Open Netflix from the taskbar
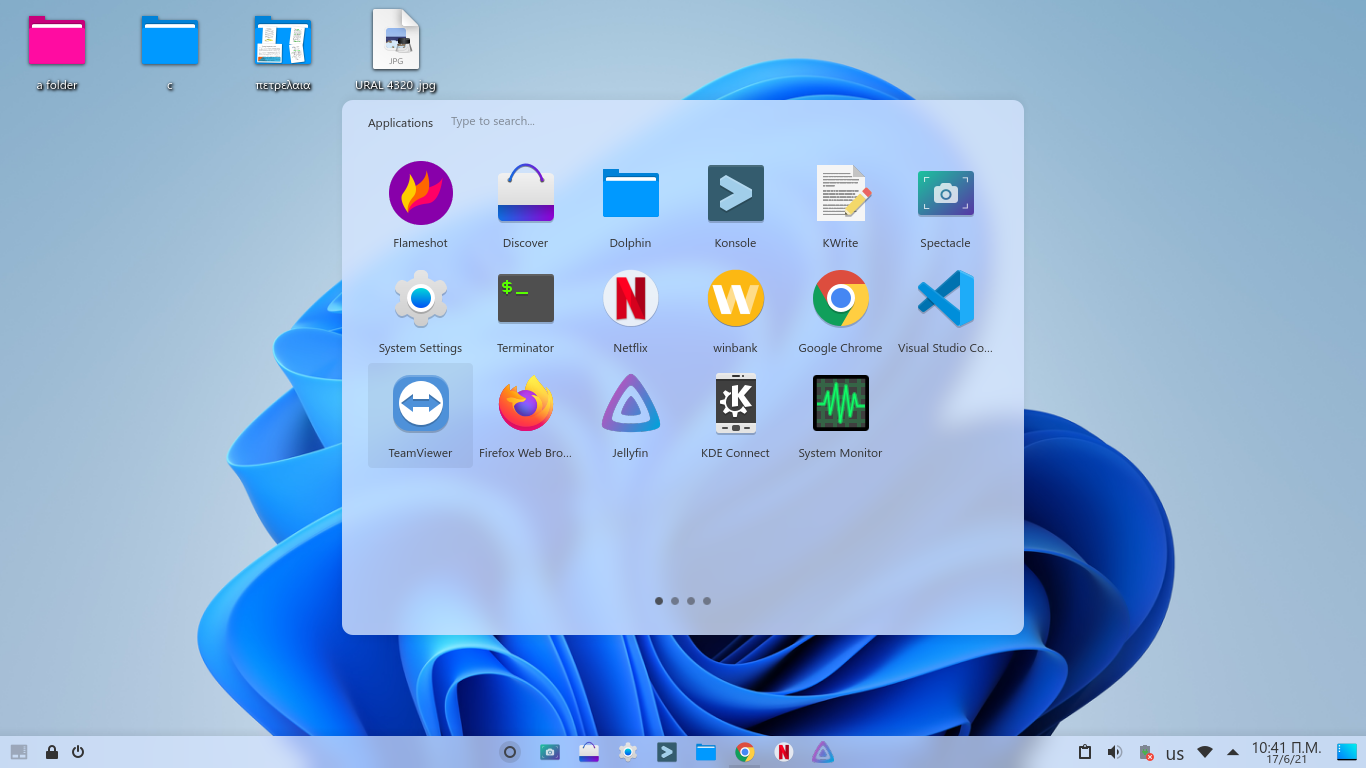 coord(784,752)
